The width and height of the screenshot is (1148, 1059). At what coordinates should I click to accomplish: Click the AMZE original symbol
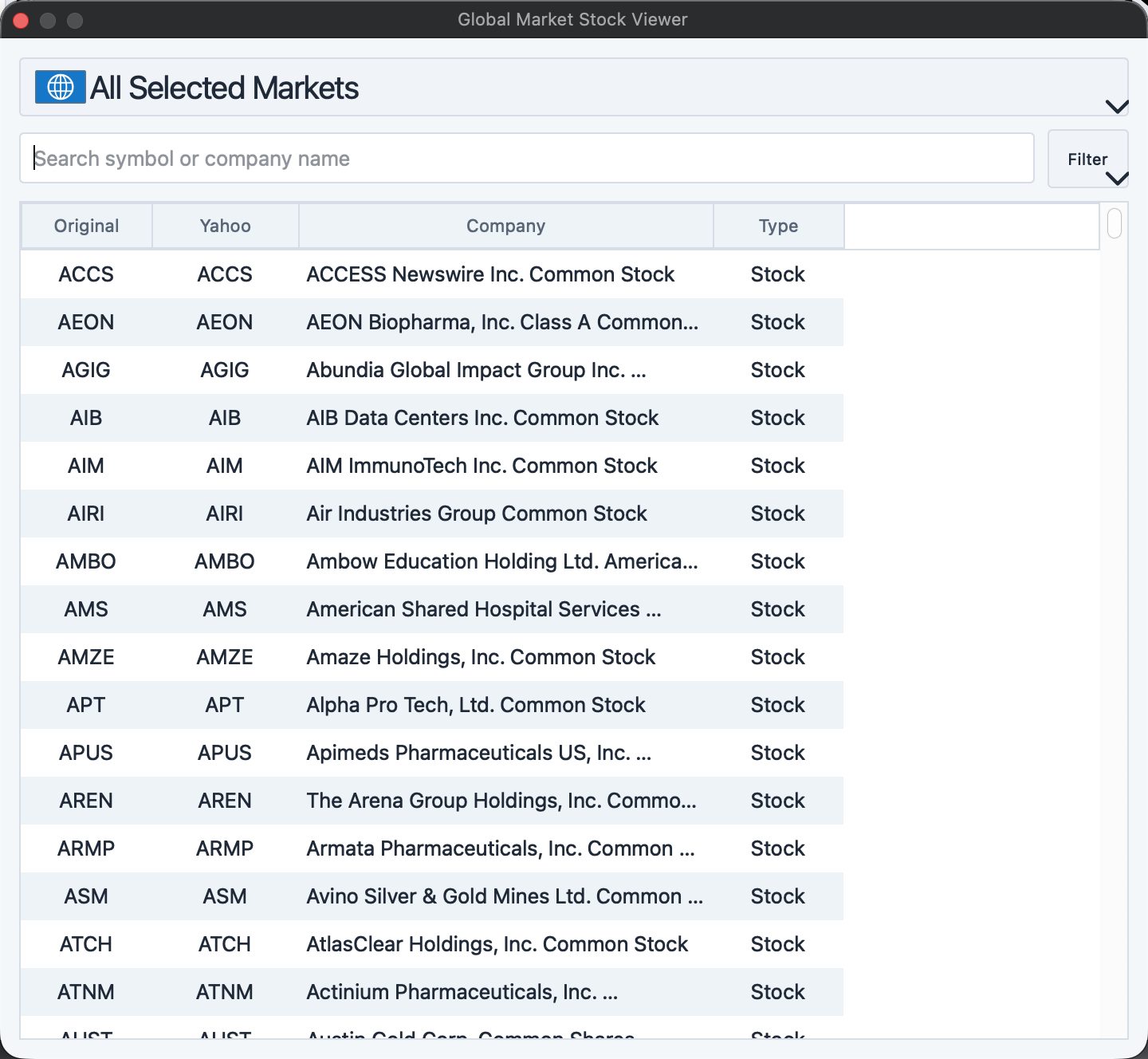point(86,657)
